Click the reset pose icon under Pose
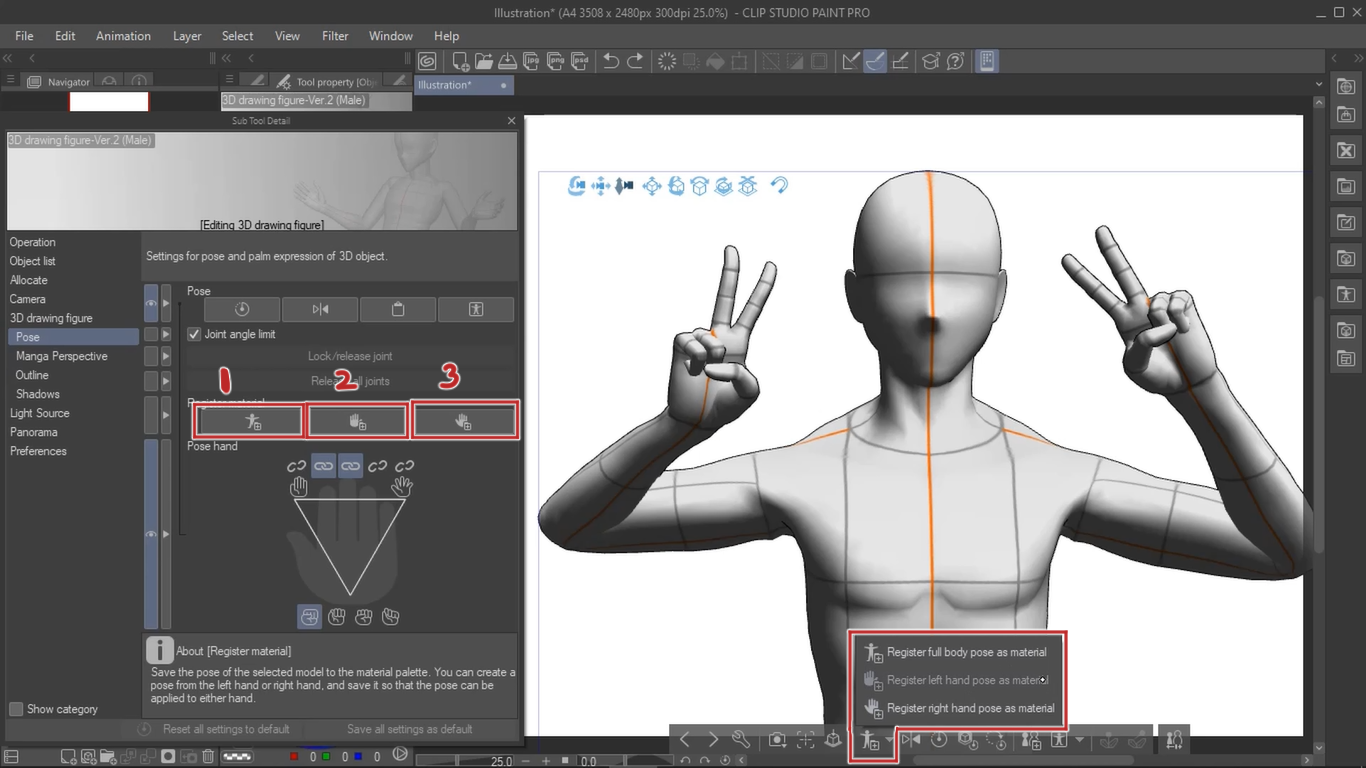This screenshot has width=1366, height=768. 242,309
